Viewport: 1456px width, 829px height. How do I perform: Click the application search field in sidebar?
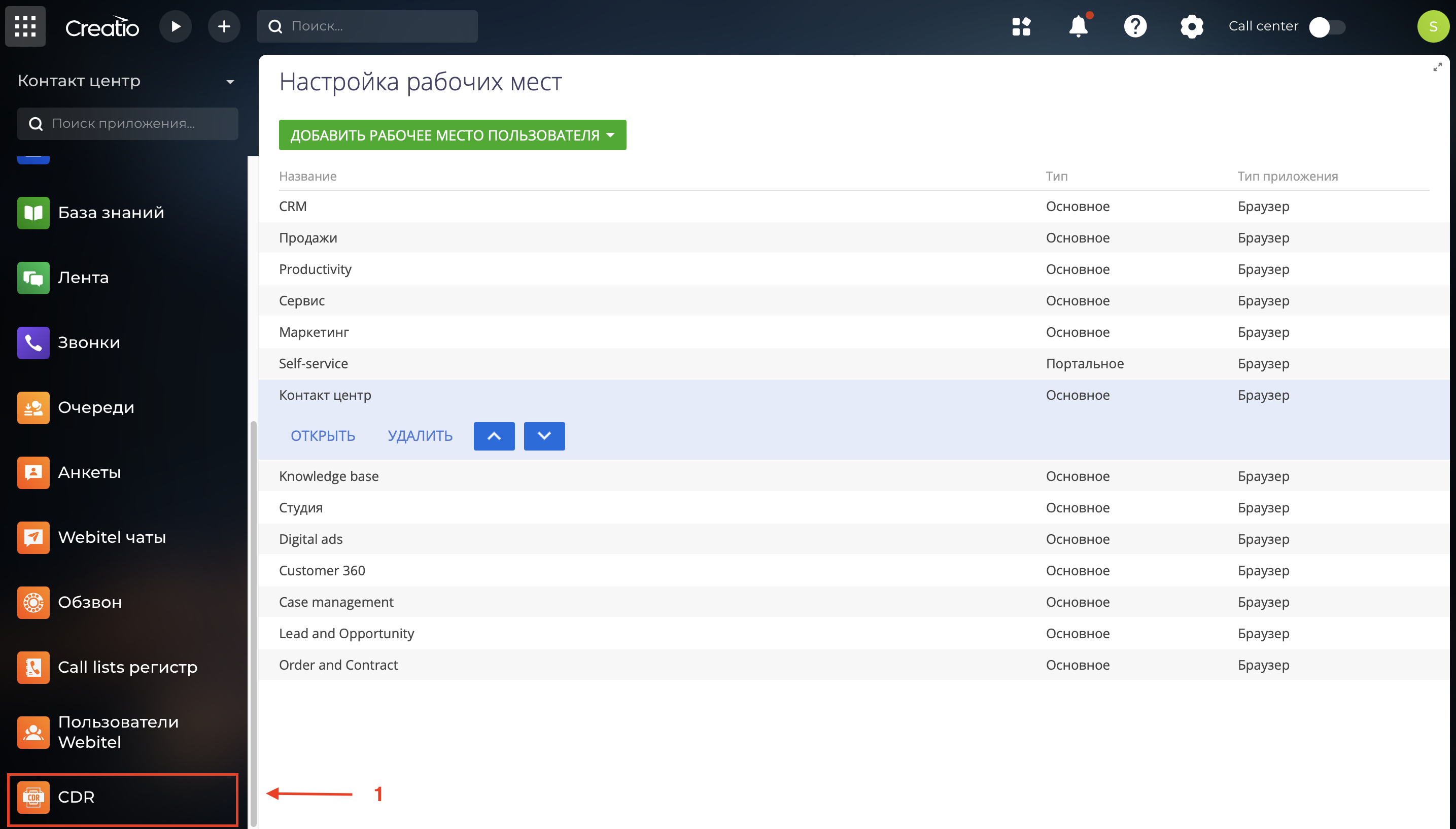pyautogui.click(x=127, y=124)
